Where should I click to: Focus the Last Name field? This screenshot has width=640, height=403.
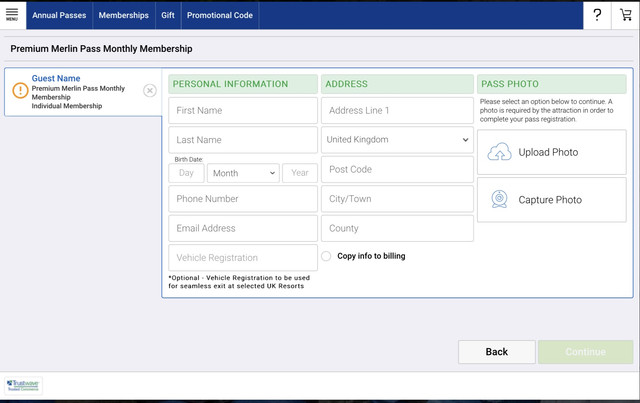[x=243, y=140]
